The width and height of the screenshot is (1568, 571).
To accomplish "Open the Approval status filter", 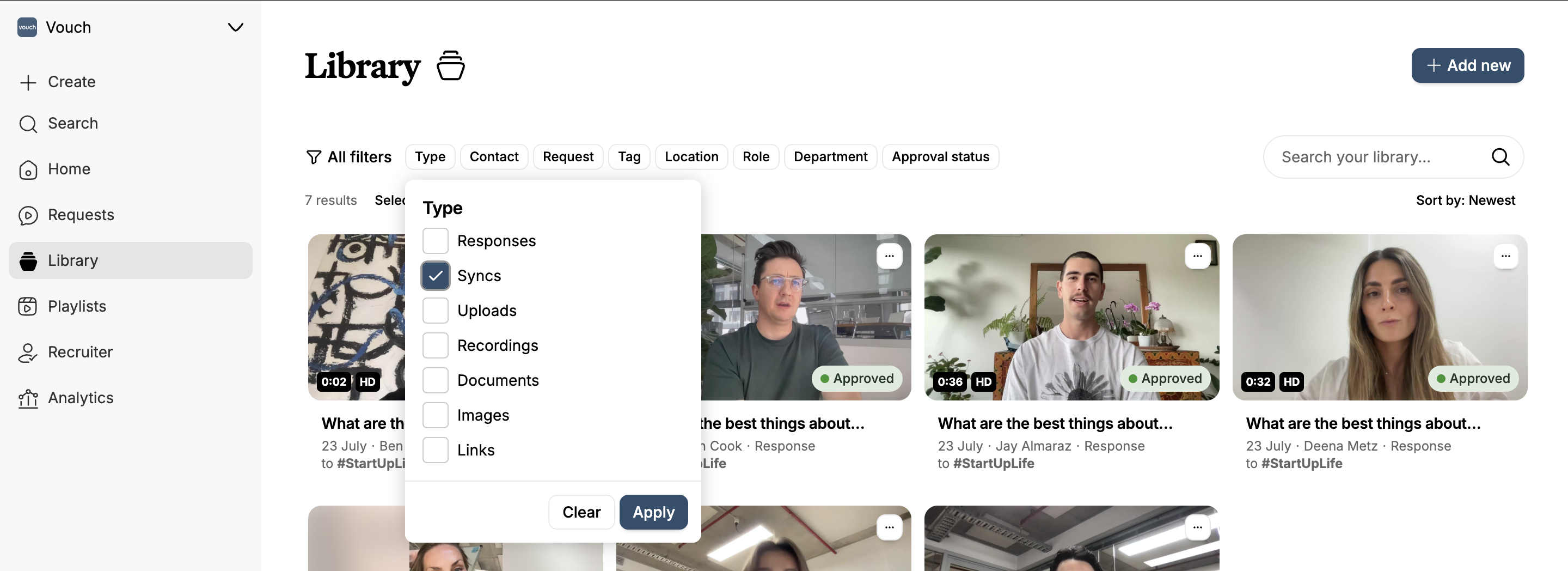I will point(940,156).
